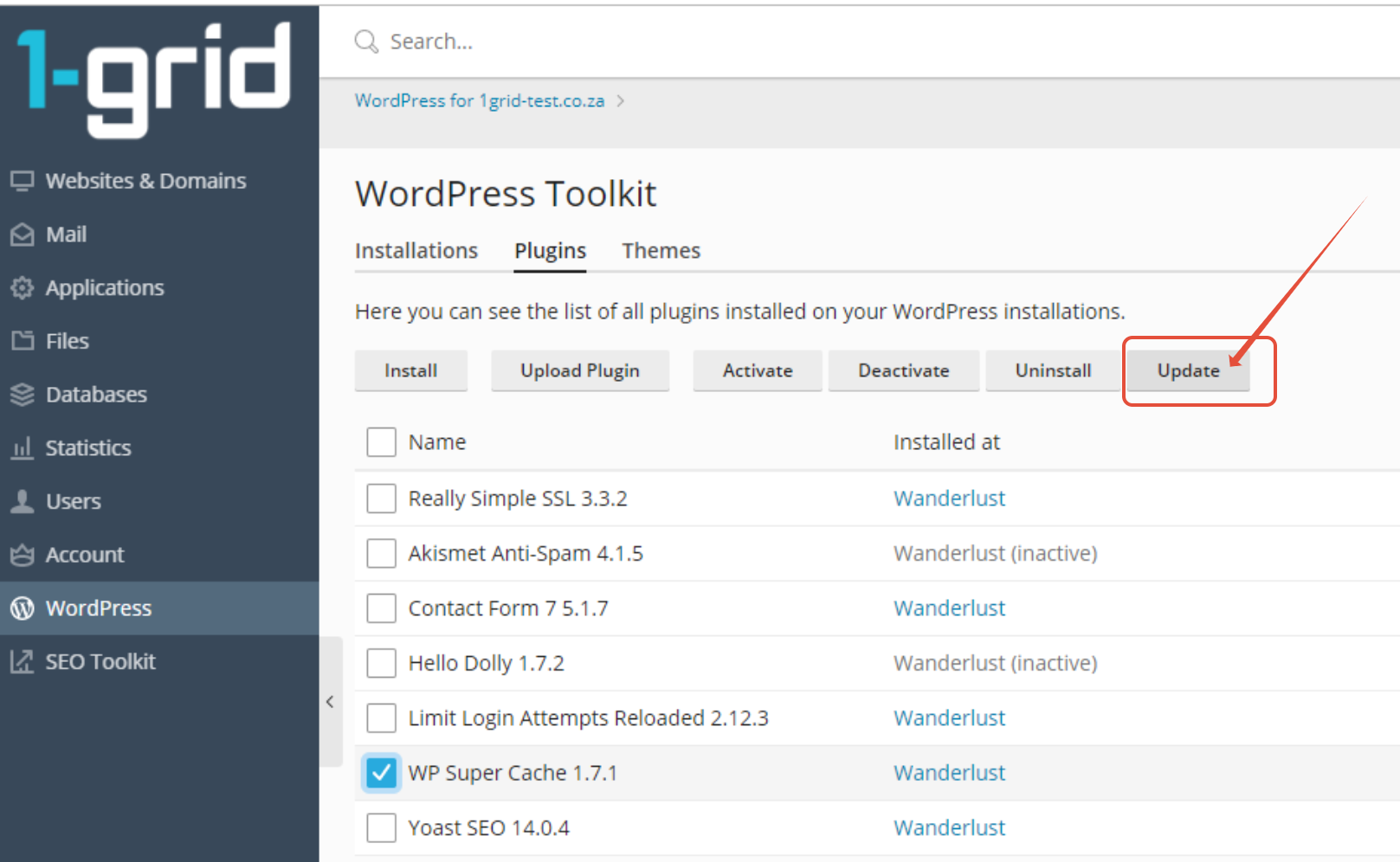The image size is (1400, 862).
Task: Select the Plugins tab
Action: pyautogui.click(x=550, y=251)
